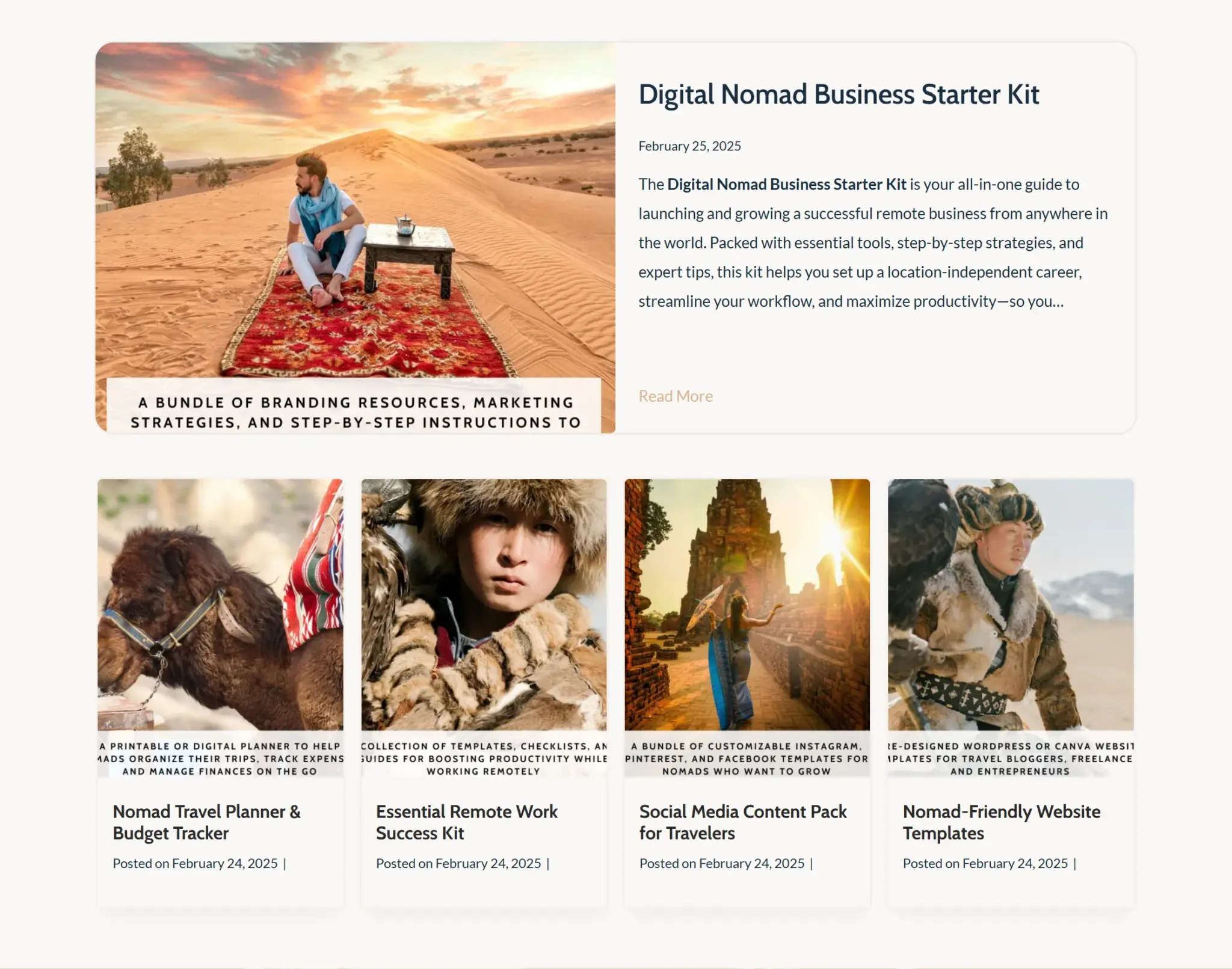Open the fur hat portrait thumbnail

[x=484, y=604]
